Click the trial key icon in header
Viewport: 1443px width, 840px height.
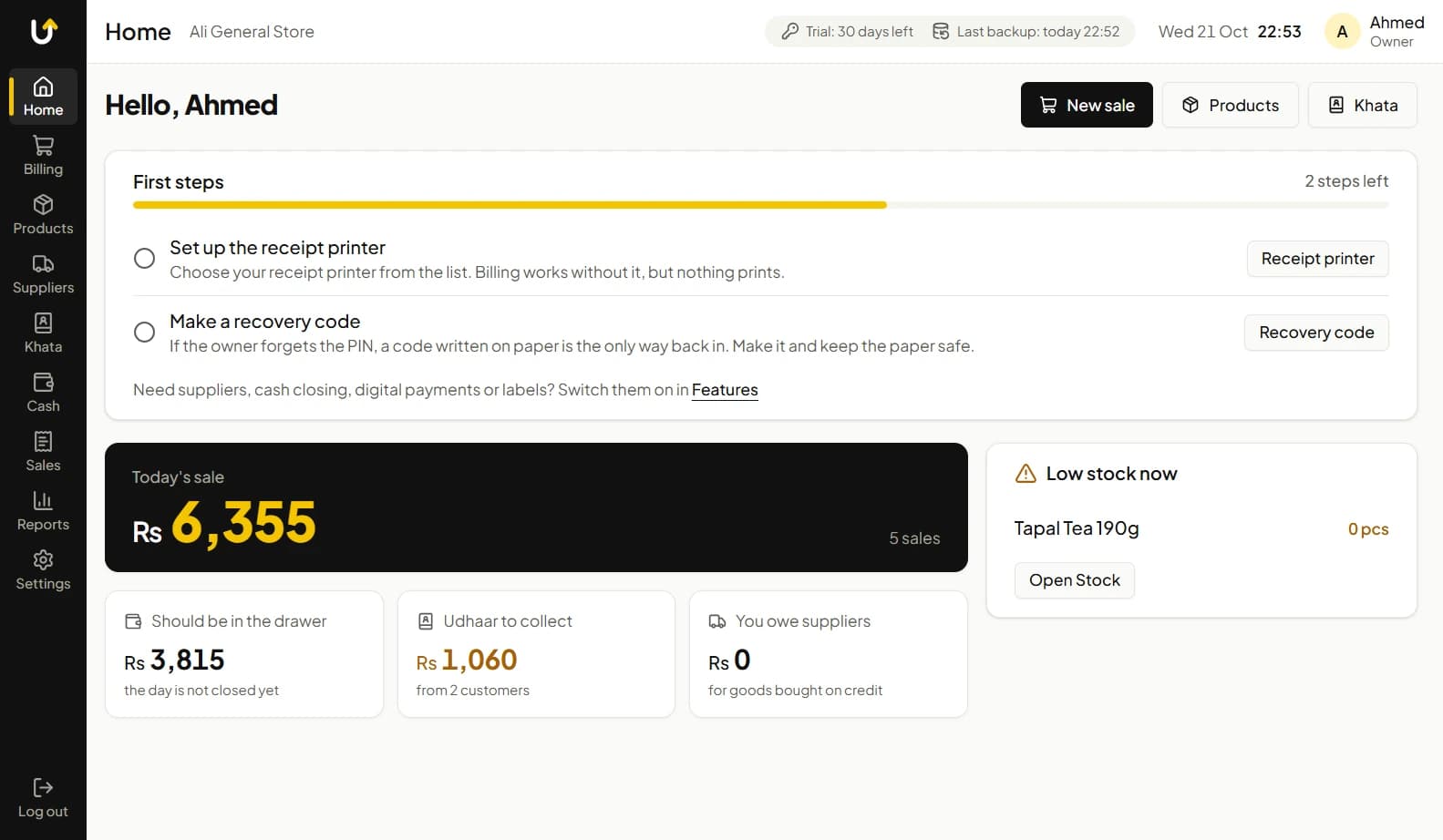pos(790,31)
